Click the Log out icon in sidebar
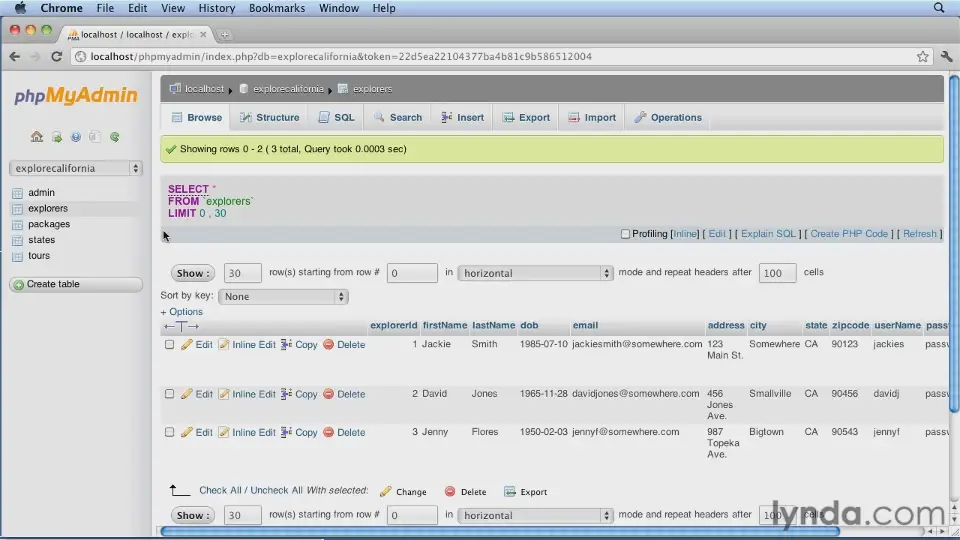The image size is (960, 540). (x=56, y=137)
